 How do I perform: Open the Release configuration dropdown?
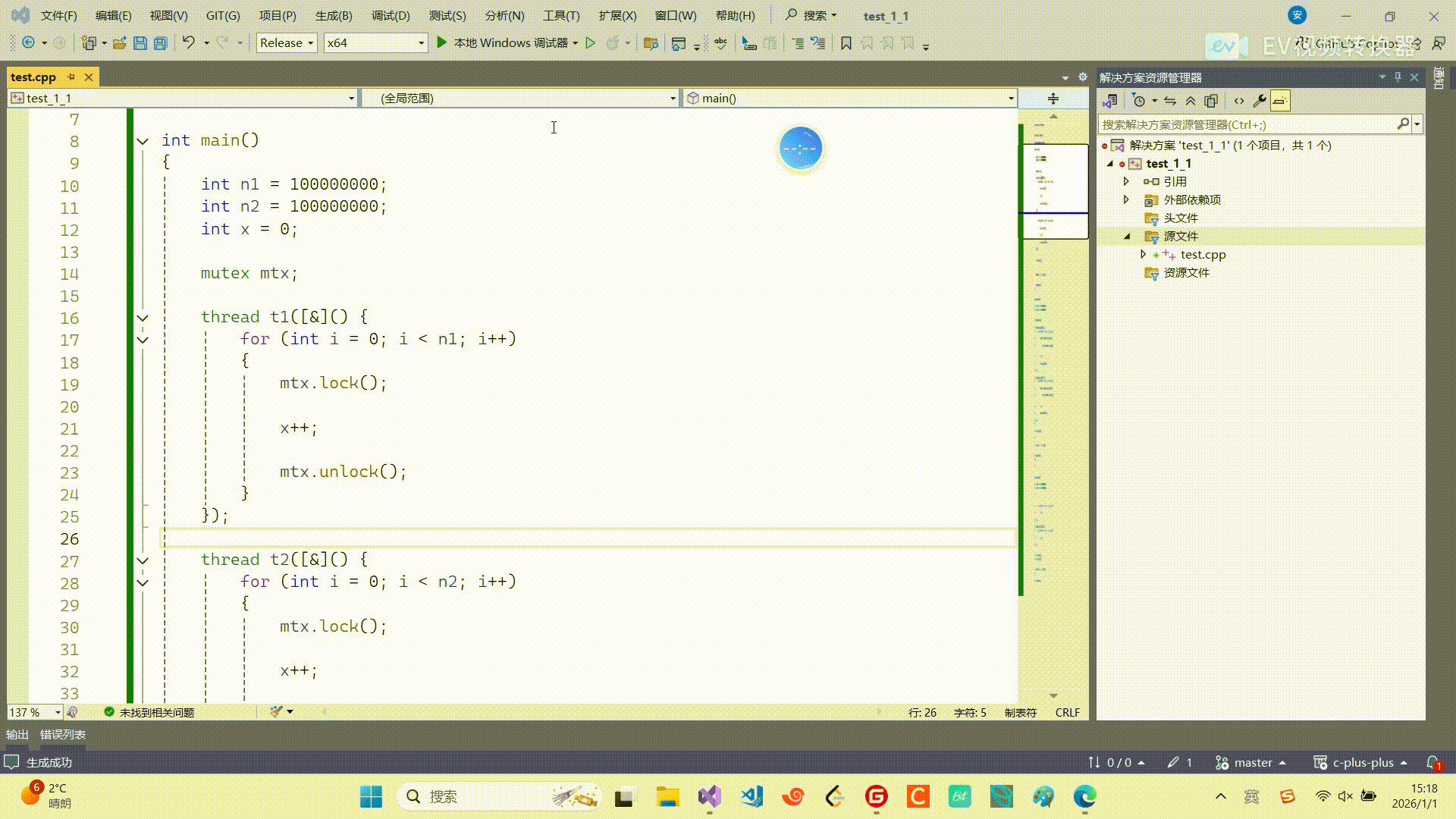pos(287,43)
